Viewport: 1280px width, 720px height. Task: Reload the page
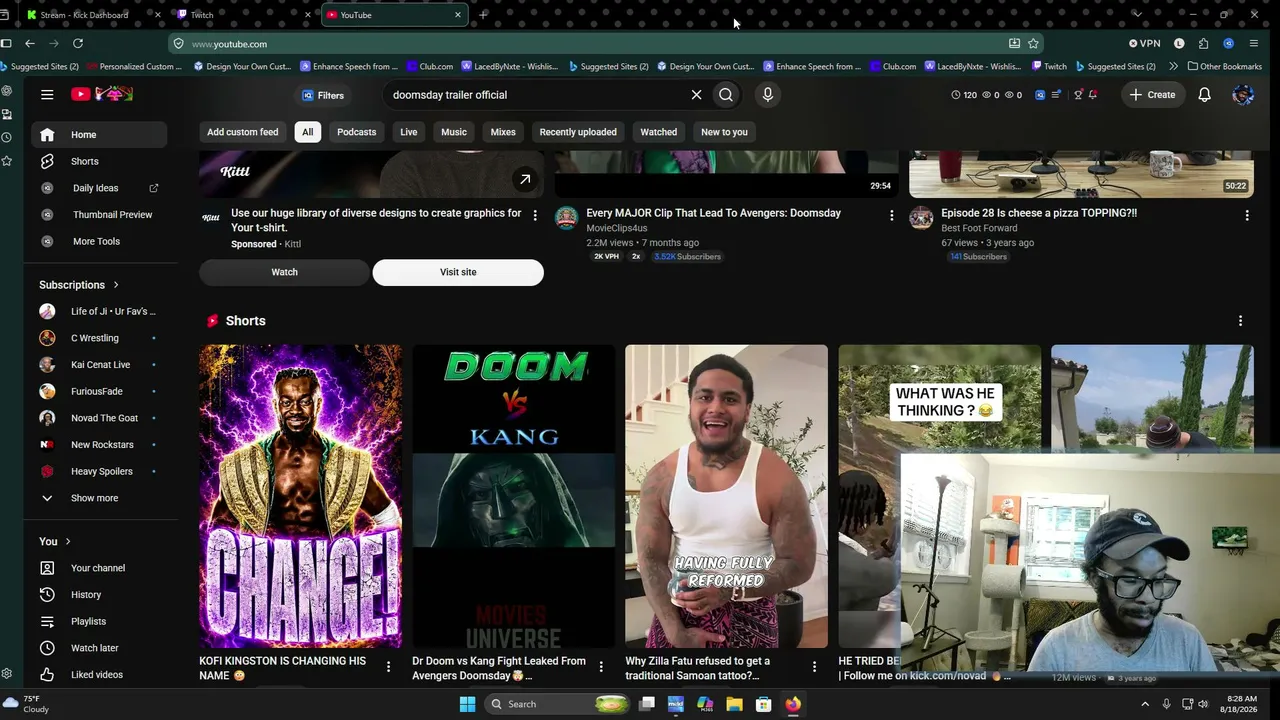pyautogui.click(x=78, y=44)
